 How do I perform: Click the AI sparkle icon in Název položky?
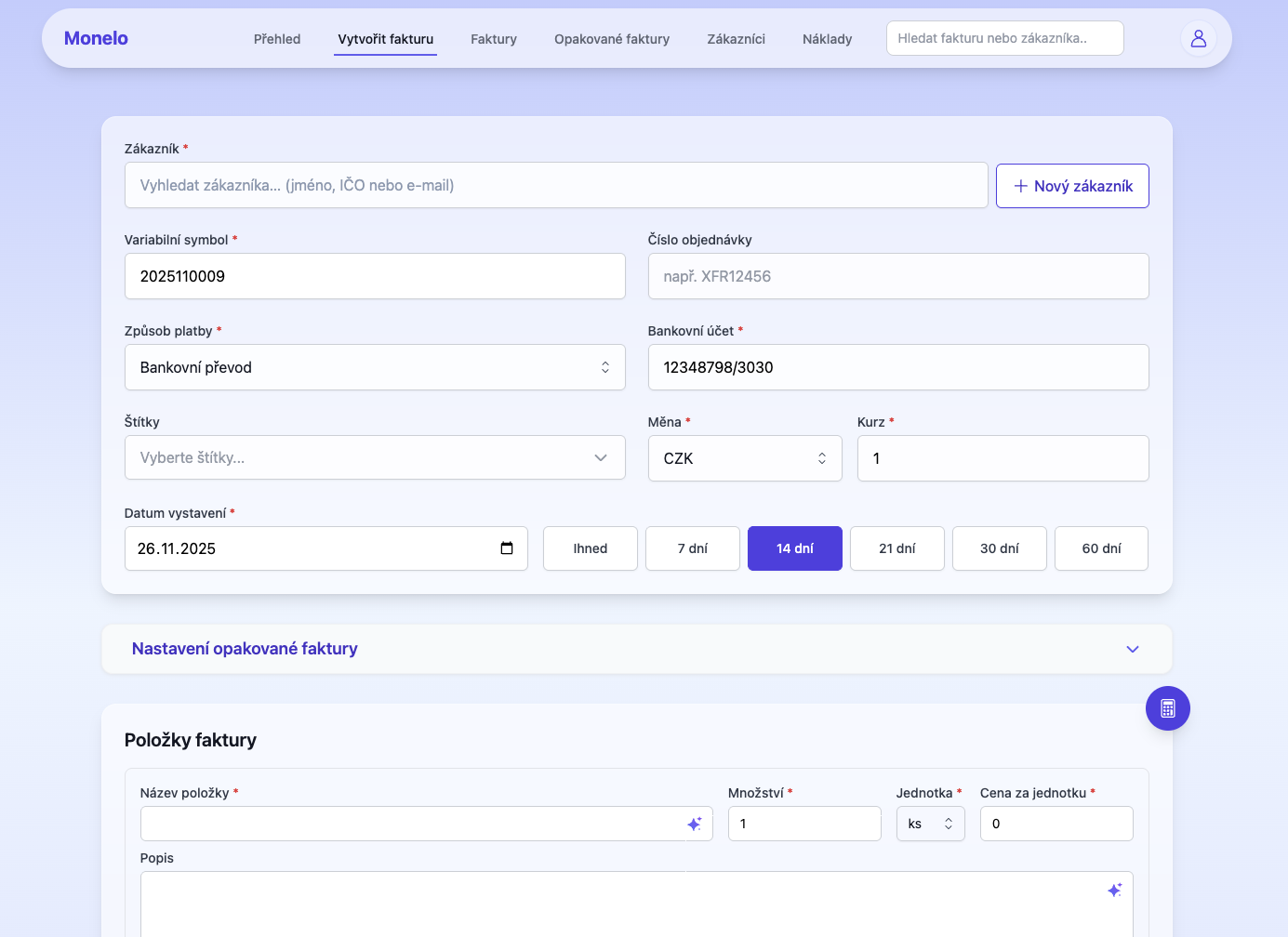click(695, 823)
